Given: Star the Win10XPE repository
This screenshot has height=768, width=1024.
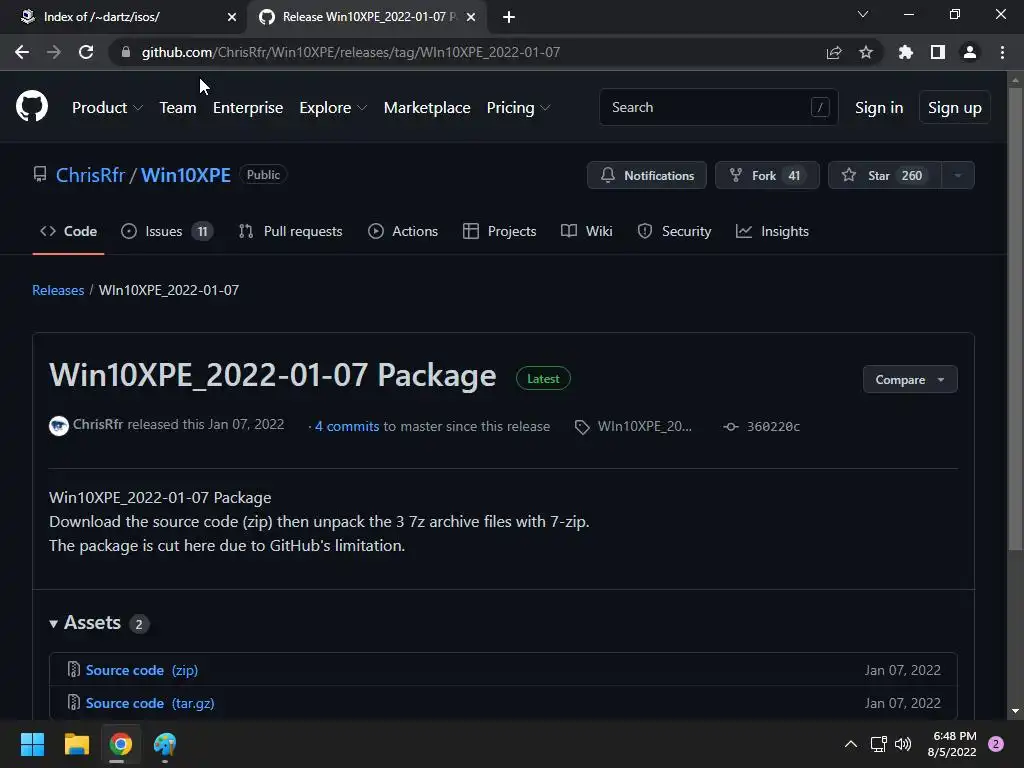Looking at the screenshot, I should (885, 175).
